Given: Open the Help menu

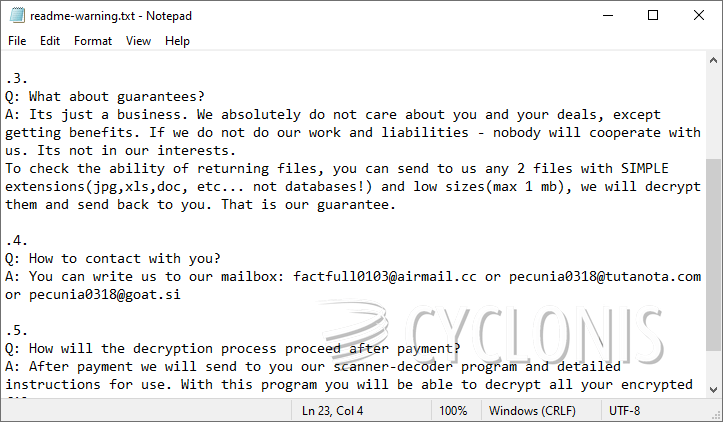Looking at the screenshot, I should coord(177,41).
